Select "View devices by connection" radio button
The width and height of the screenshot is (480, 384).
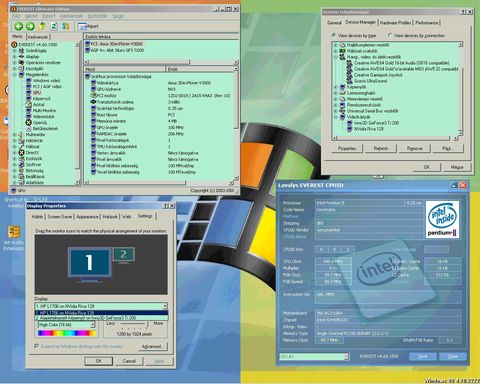pyautogui.click(x=390, y=35)
